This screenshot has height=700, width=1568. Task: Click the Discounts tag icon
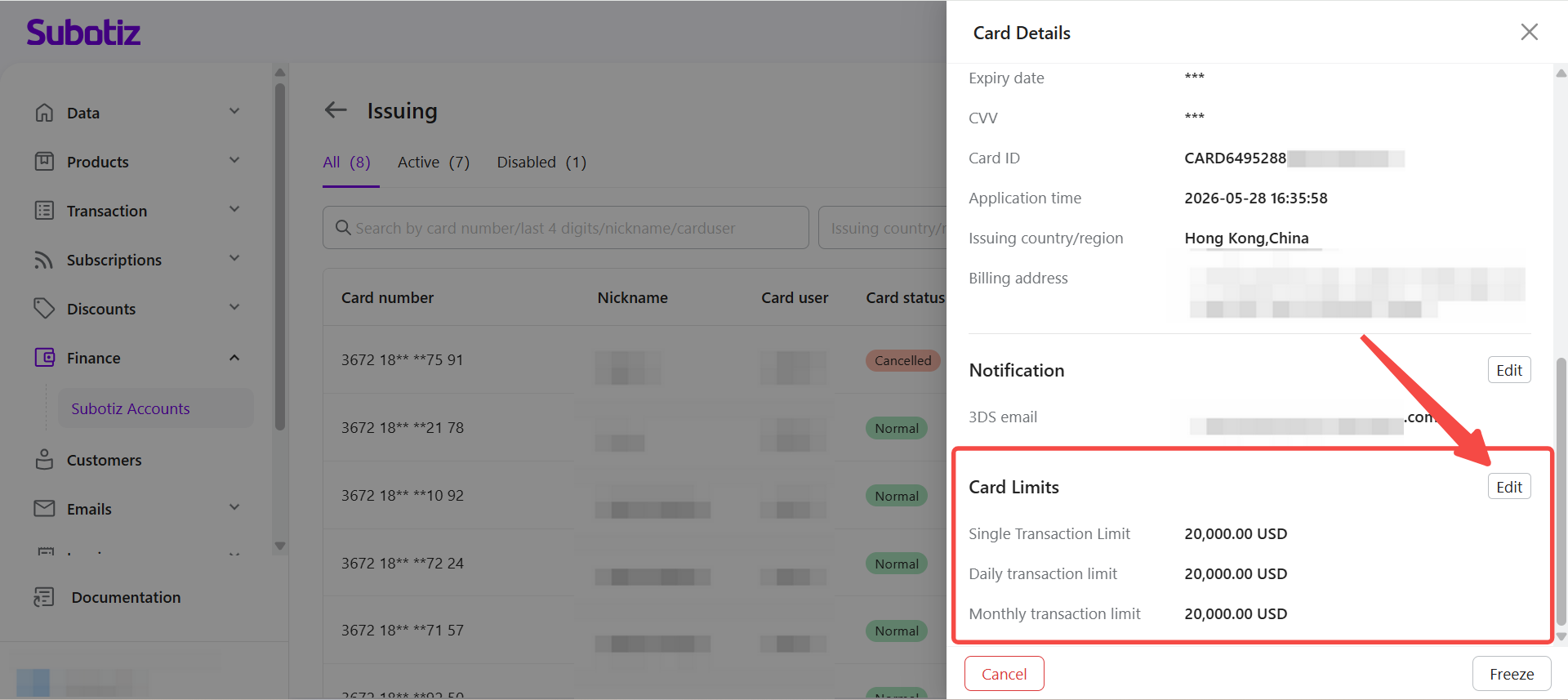44,309
